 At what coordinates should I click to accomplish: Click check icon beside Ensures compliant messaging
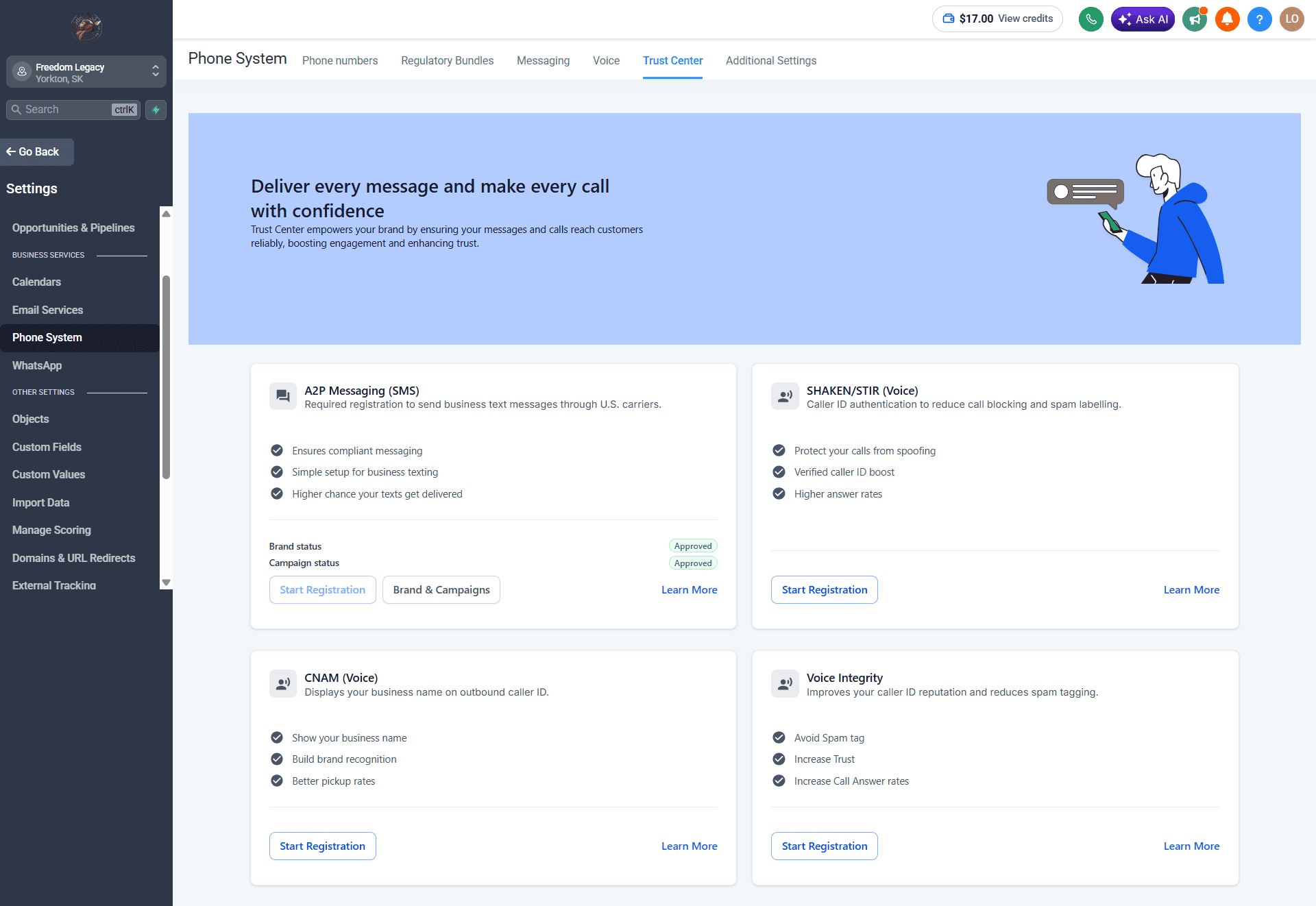click(x=277, y=450)
